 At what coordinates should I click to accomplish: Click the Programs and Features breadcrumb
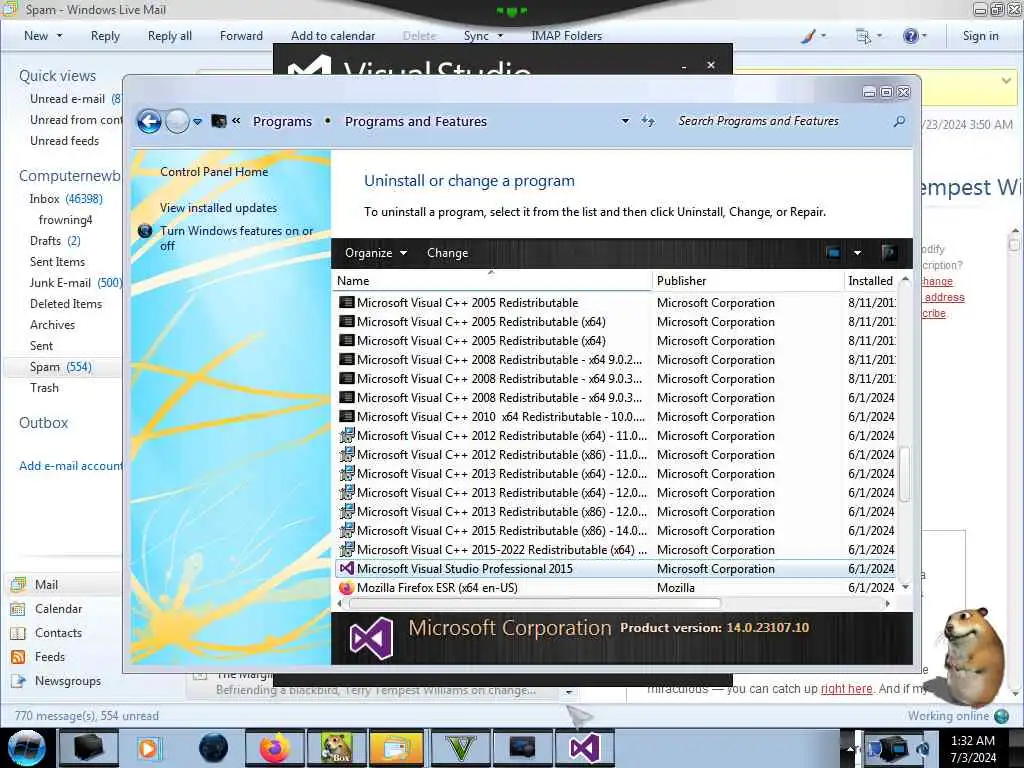(416, 121)
